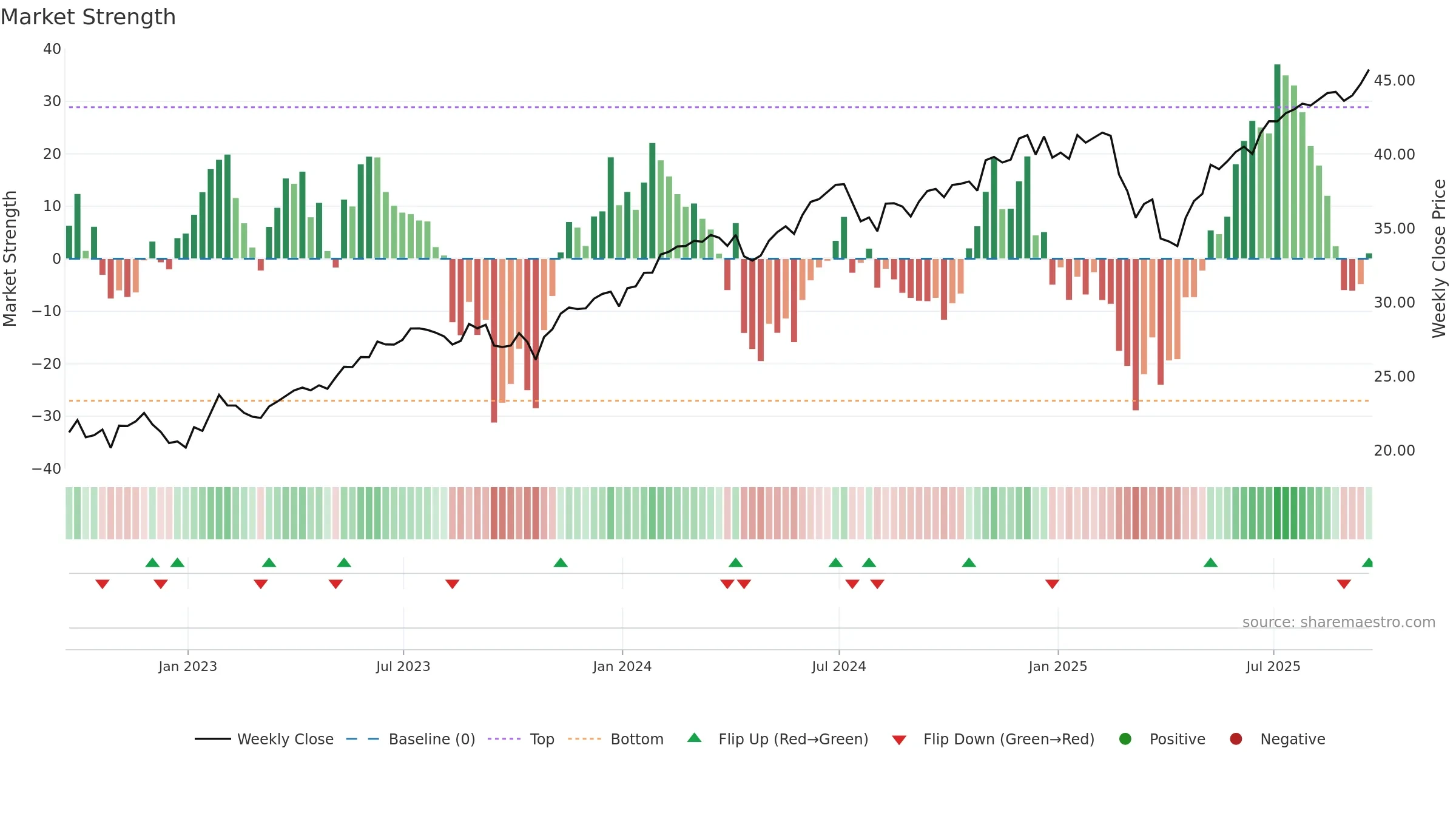Click the orange dotted Bottom threshold line in the chart
The height and width of the screenshot is (819, 1456).
(x=719, y=400)
